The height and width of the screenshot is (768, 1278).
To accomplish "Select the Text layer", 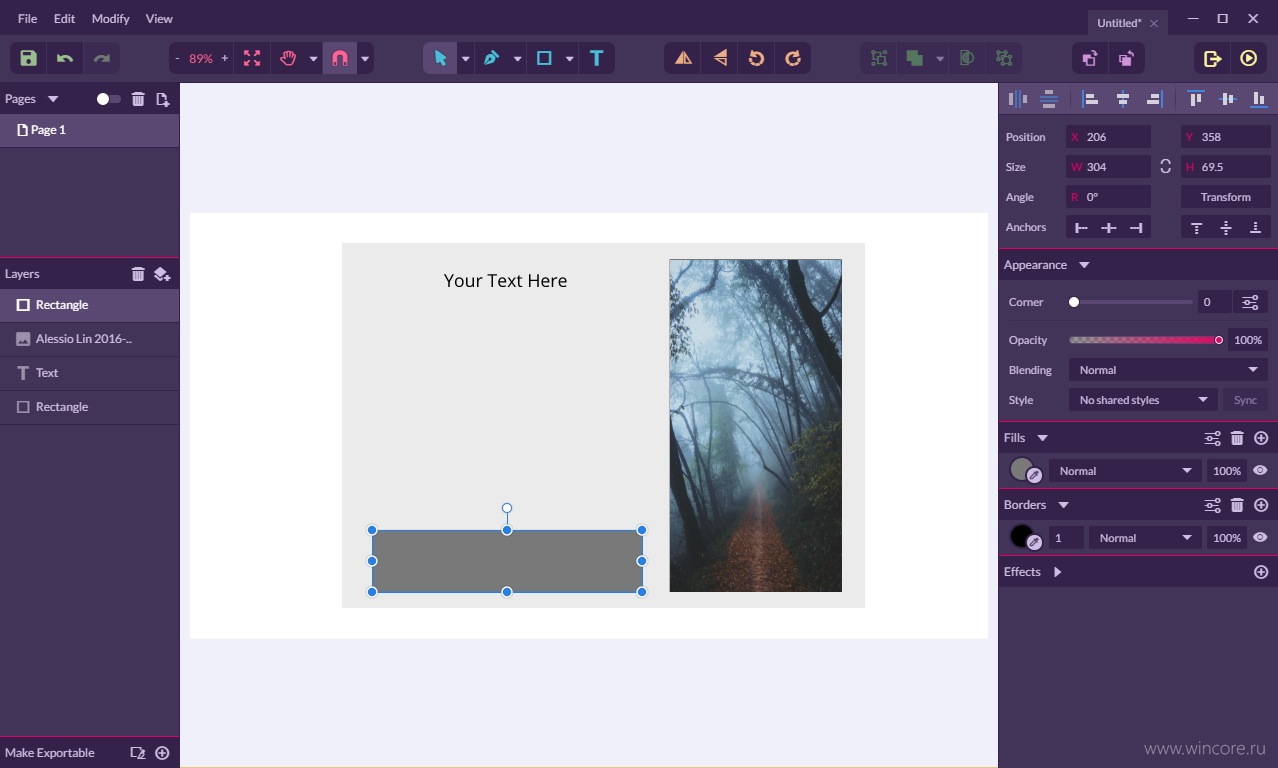I will click(89, 373).
